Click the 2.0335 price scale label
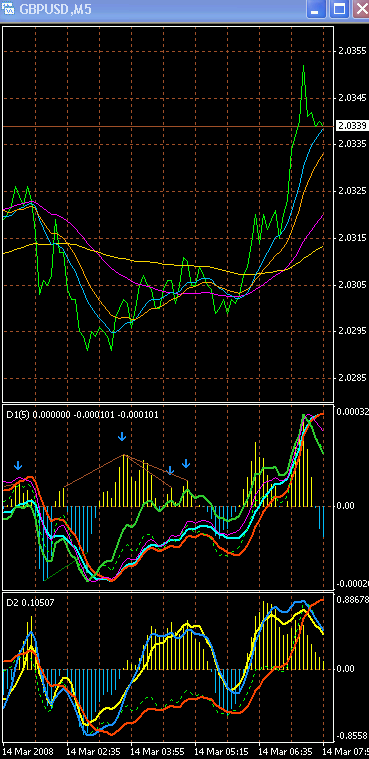This screenshot has width=369, height=759. (x=352, y=144)
